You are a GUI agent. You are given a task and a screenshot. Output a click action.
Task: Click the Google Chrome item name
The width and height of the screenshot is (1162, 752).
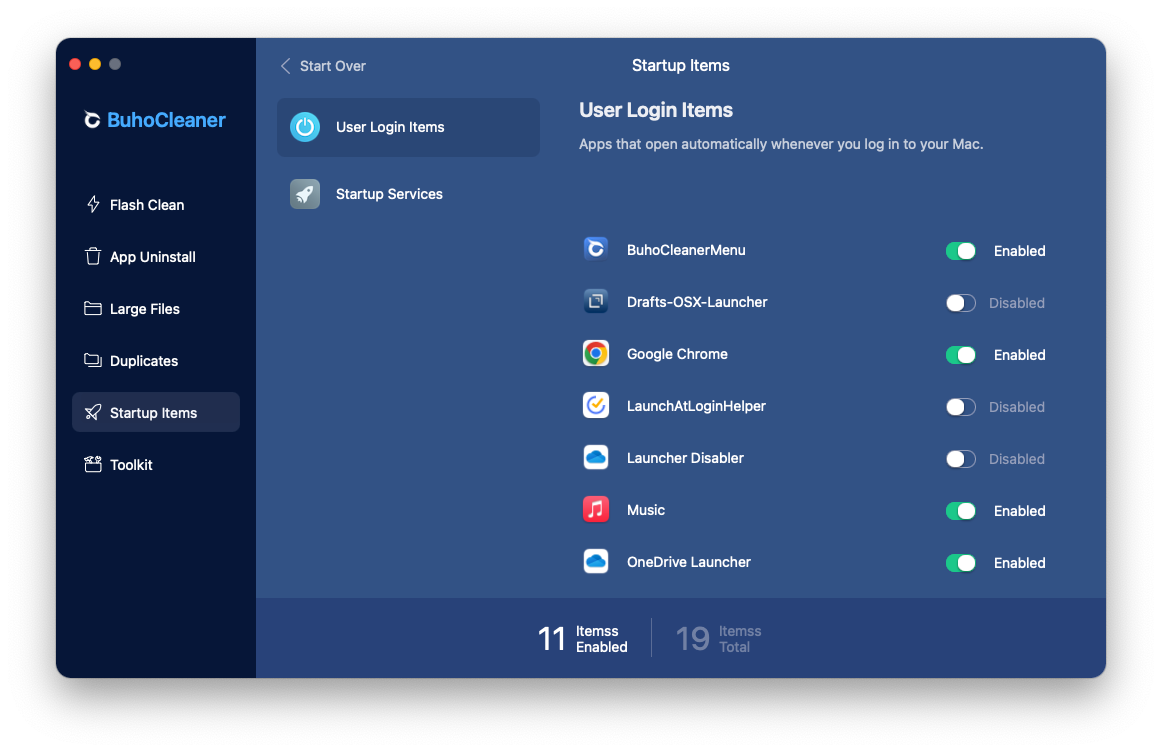coord(677,354)
